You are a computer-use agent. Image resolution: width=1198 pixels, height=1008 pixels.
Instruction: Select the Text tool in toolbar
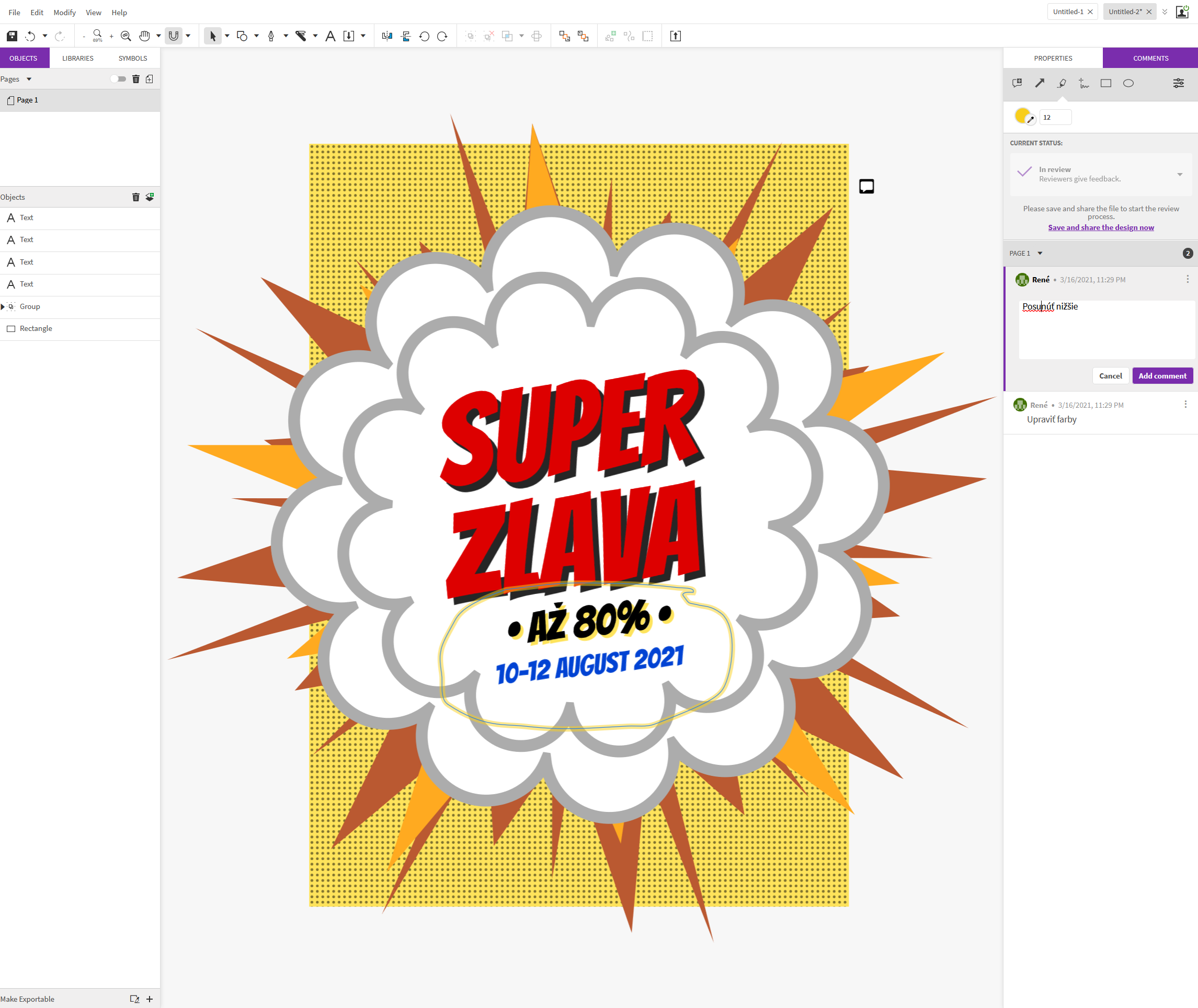click(x=330, y=36)
